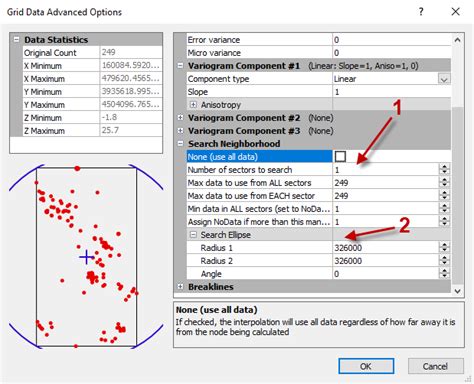Click the Radius 1 value field
Viewport: 474px width, 384px height.
click(x=386, y=248)
